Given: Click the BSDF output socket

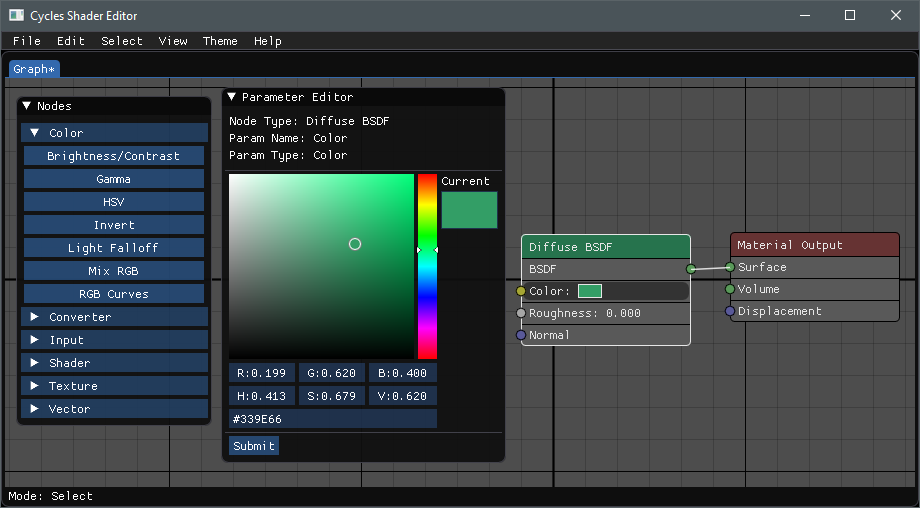Looking at the screenshot, I should click(691, 269).
